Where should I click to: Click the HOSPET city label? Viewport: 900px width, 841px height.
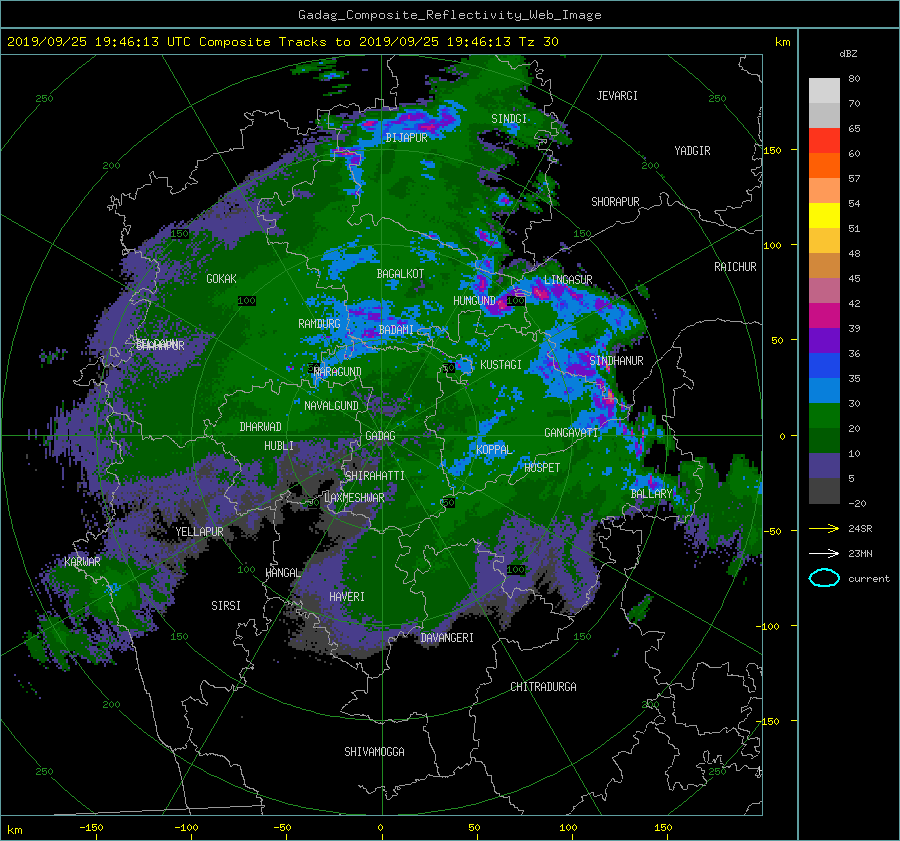click(x=542, y=468)
